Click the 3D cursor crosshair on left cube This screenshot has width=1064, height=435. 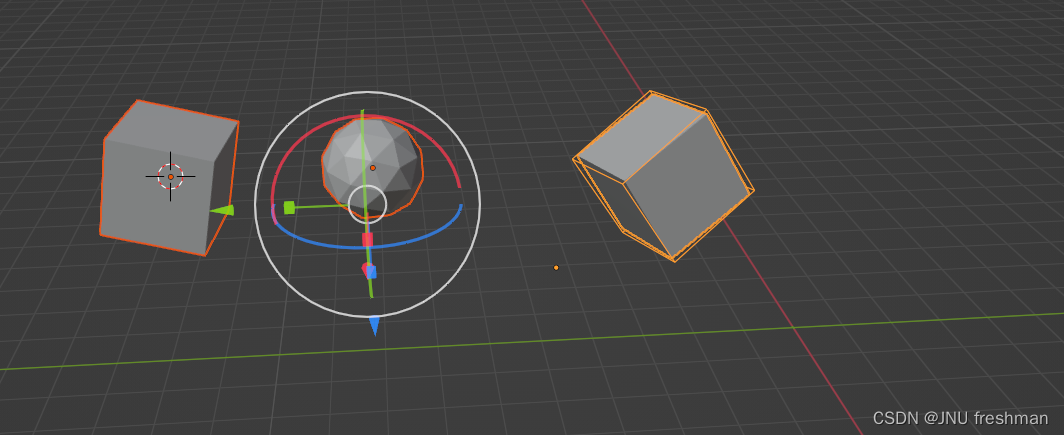[170, 176]
